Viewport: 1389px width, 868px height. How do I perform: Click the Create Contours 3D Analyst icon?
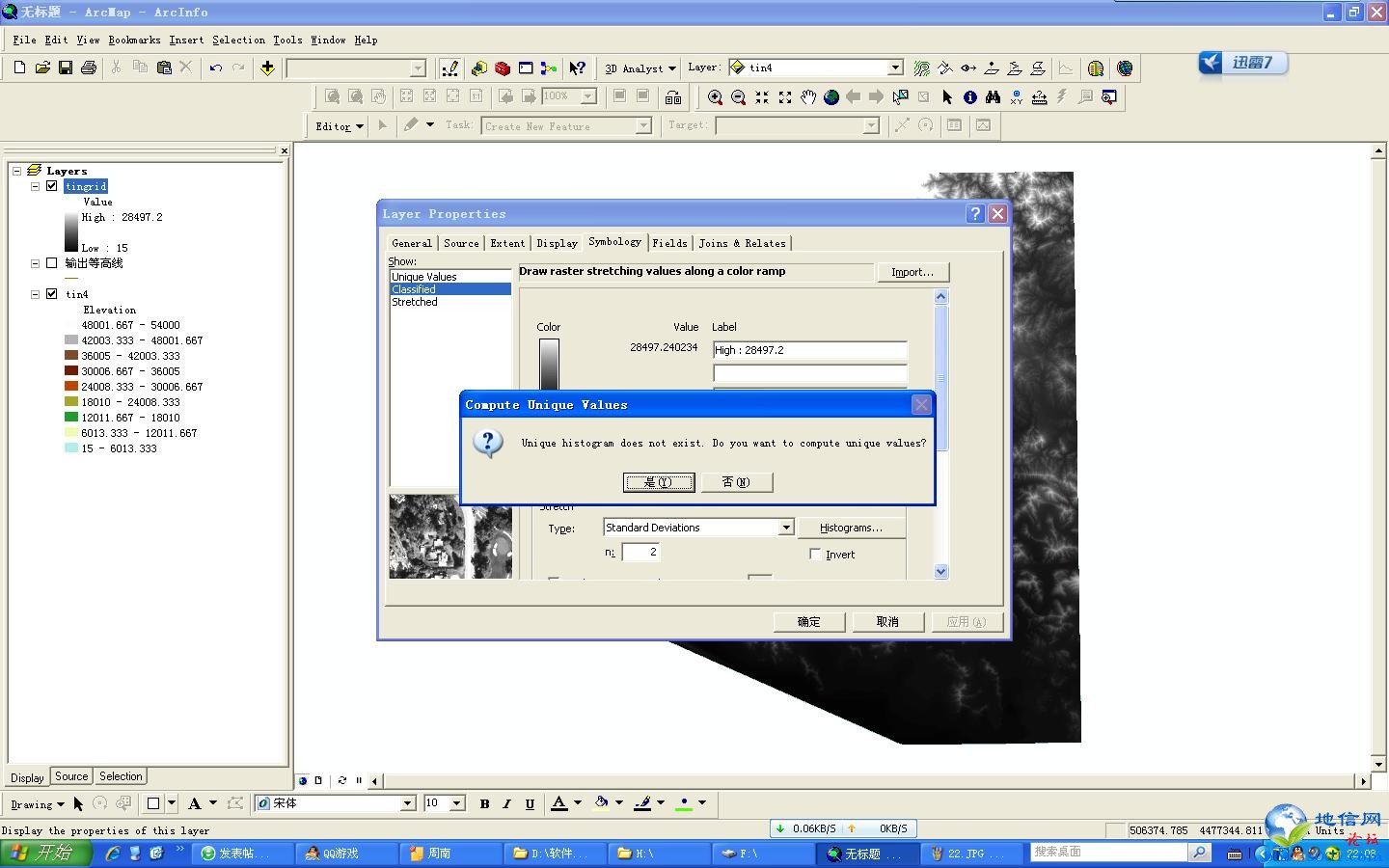922,68
